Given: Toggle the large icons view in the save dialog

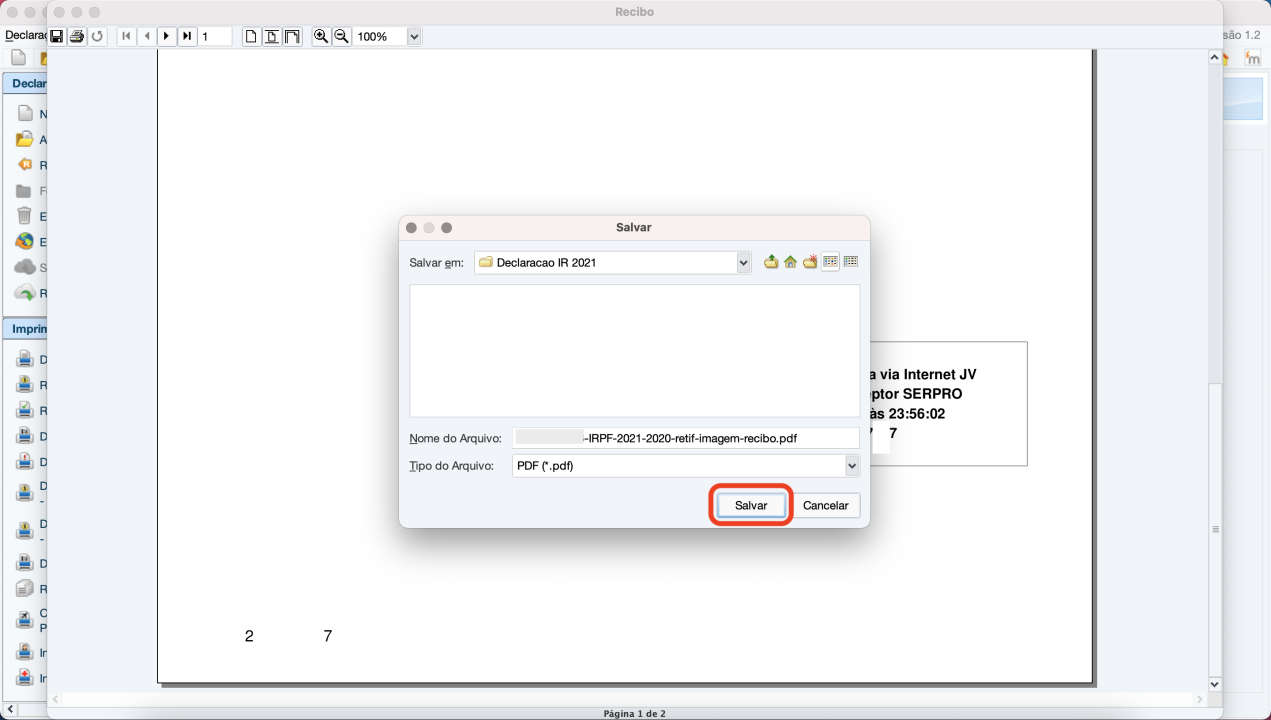Looking at the screenshot, I should point(828,261).
